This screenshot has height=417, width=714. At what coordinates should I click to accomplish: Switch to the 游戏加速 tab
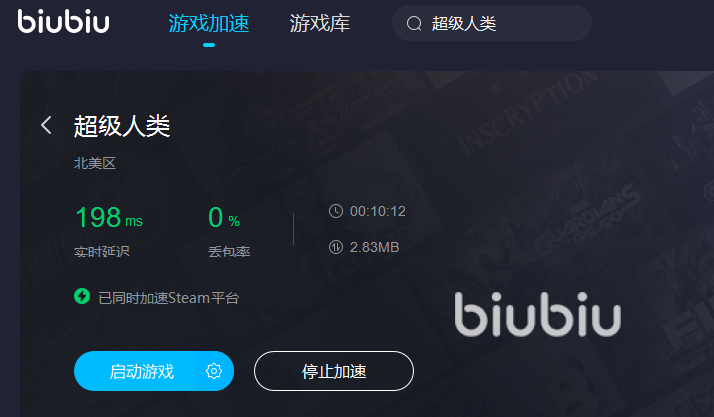click(x=209, y=23)
